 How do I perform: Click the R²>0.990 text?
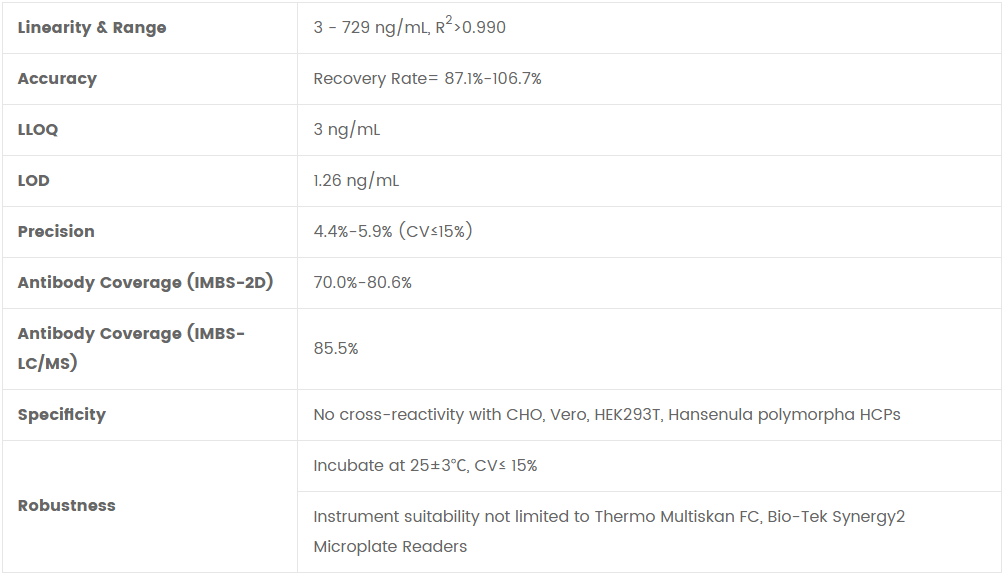coord(470,27)
